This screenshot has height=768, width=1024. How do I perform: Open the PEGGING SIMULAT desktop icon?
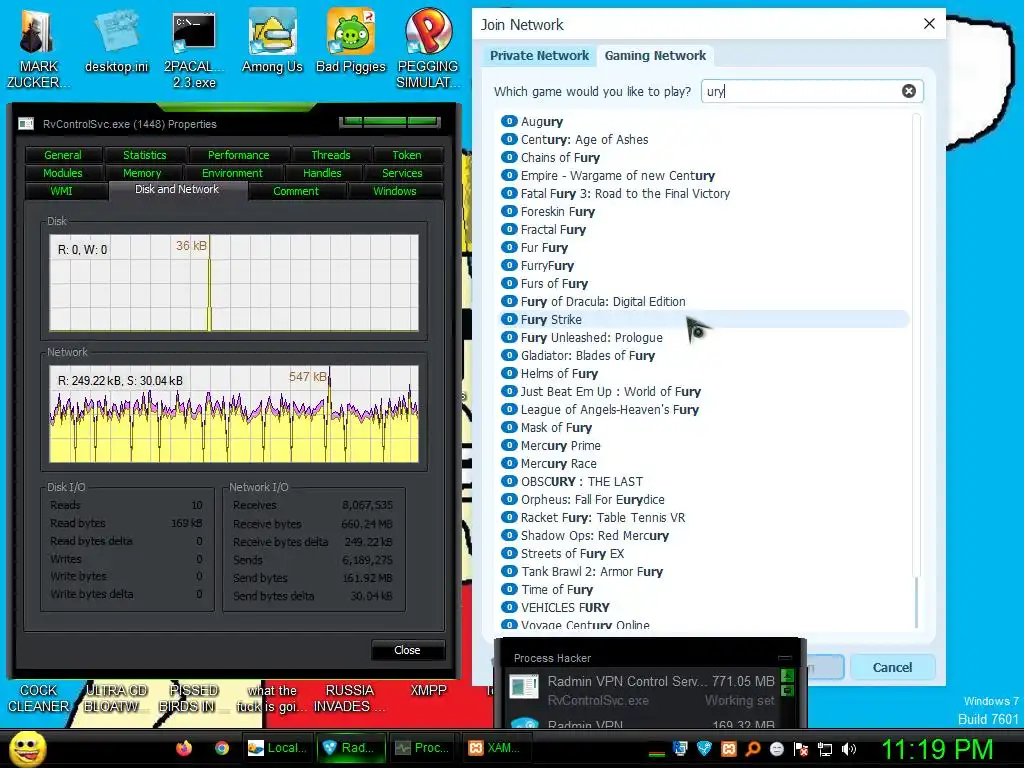(428, 49)
